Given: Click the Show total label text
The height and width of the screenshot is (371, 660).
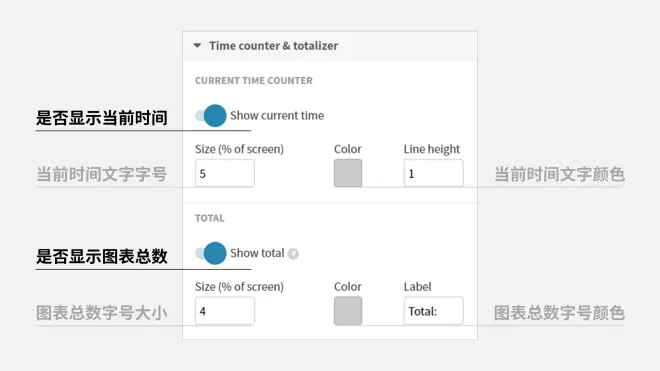Looking at the screenshot, I should [x=257, y=253].
